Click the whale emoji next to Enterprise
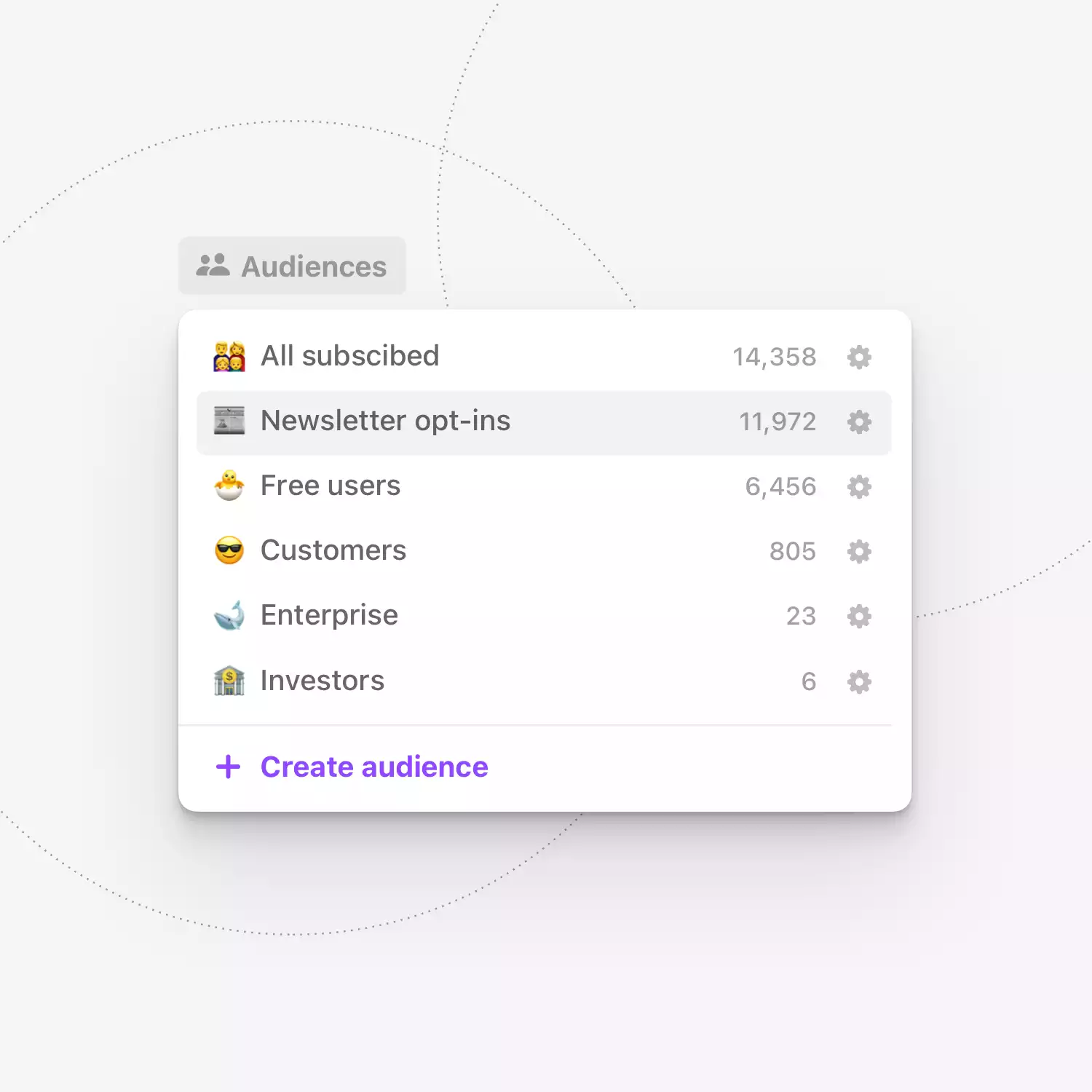Image resolution: width=1092 pixels, height=1092 pixels. pyautogui.click(x=229, y=615)
